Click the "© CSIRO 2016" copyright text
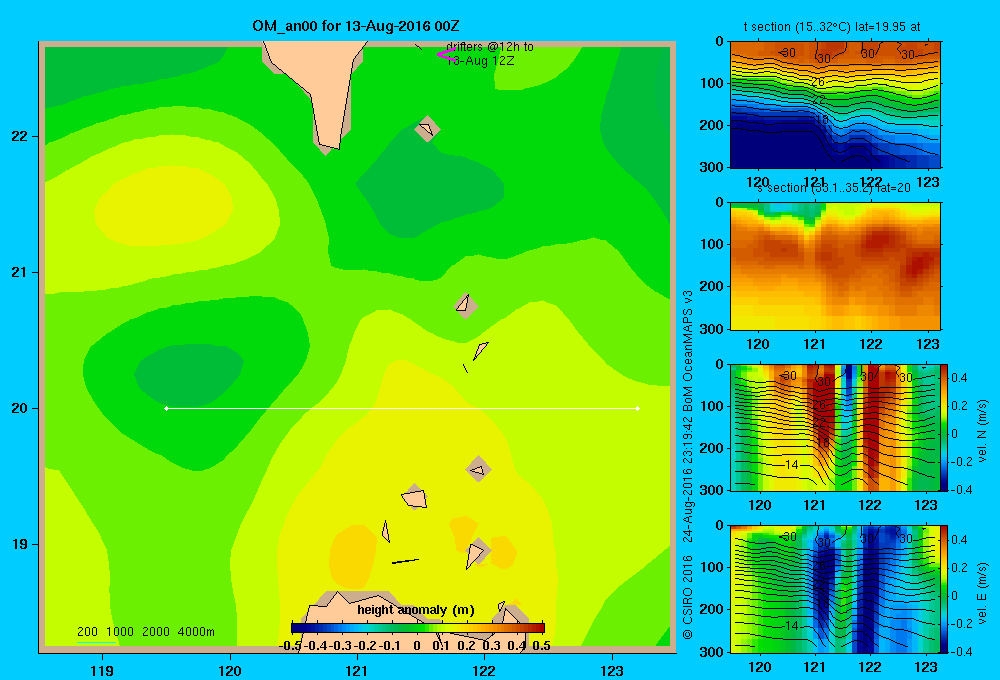The image size is (1000, 680). click(x=688, y=597)
